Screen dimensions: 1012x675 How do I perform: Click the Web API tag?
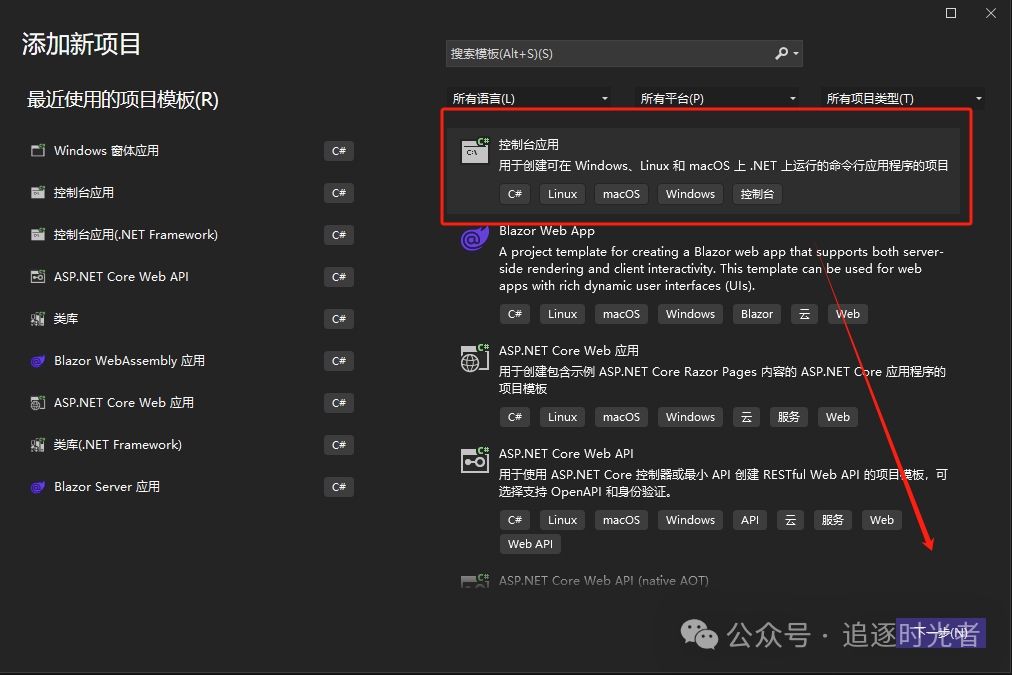[x=530, y=544]
